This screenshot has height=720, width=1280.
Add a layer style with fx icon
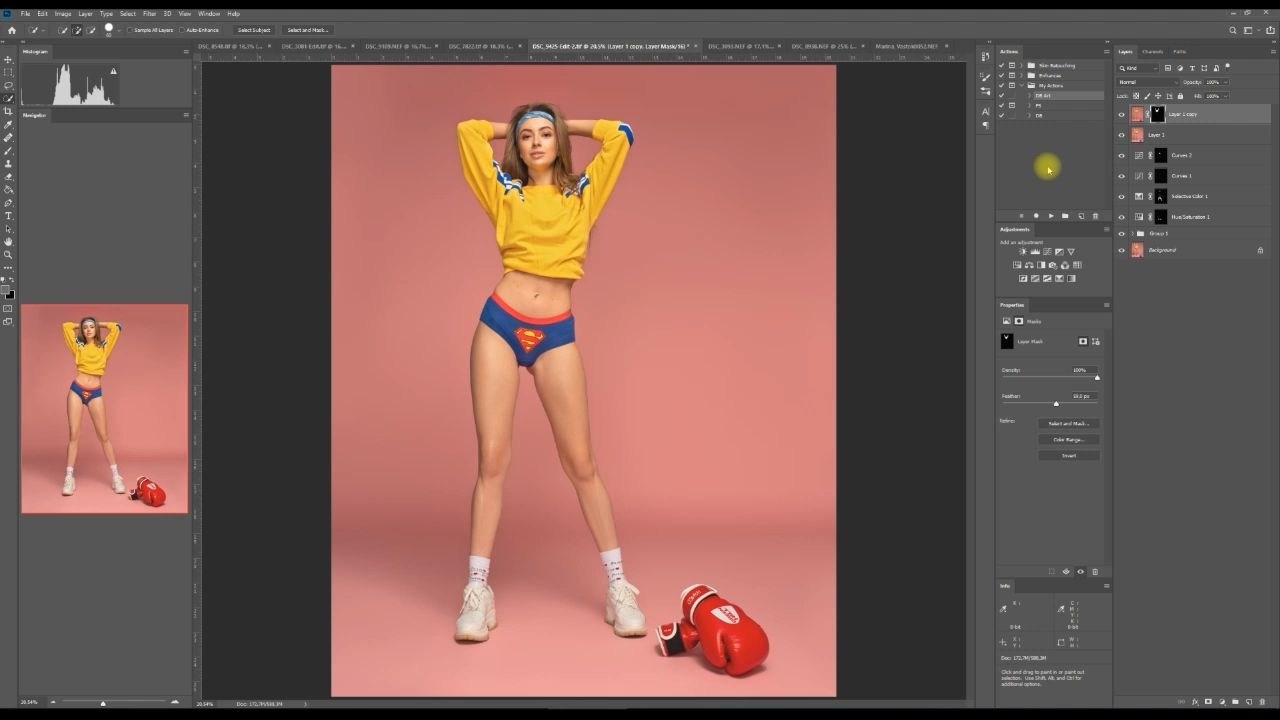(1195, 702)
